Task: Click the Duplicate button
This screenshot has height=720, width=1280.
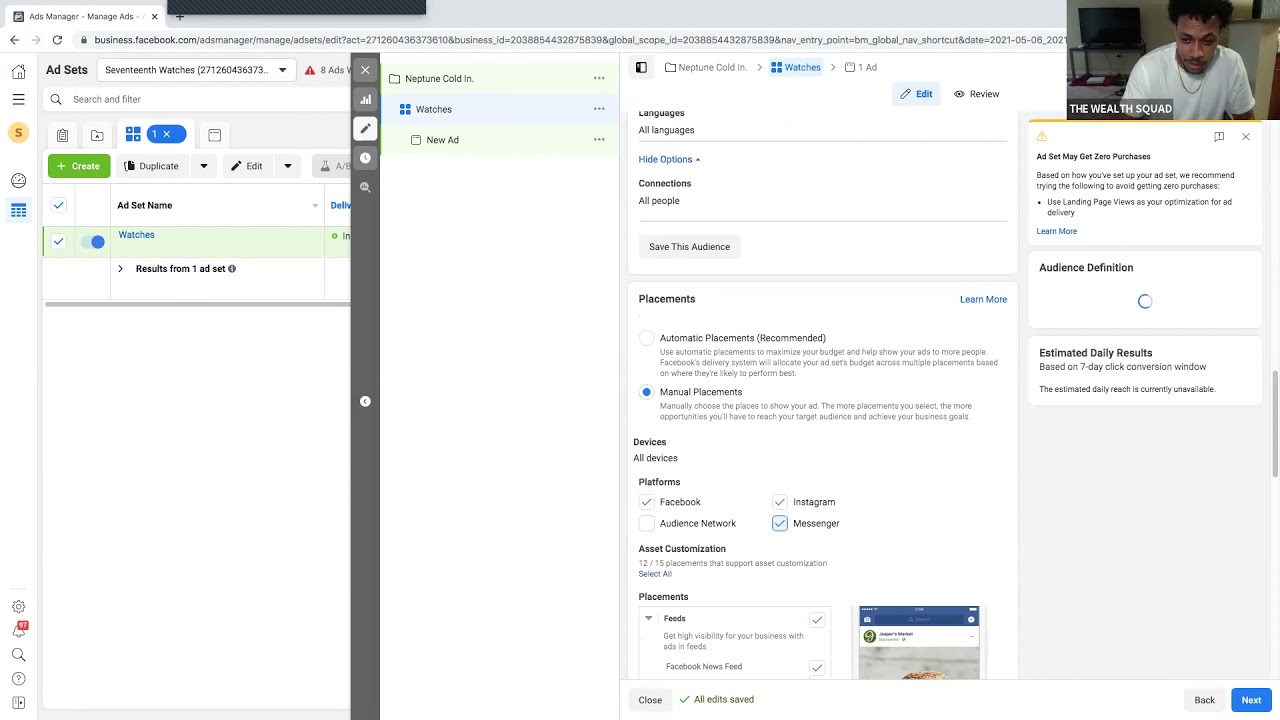Action: click(x=152, y=166)
